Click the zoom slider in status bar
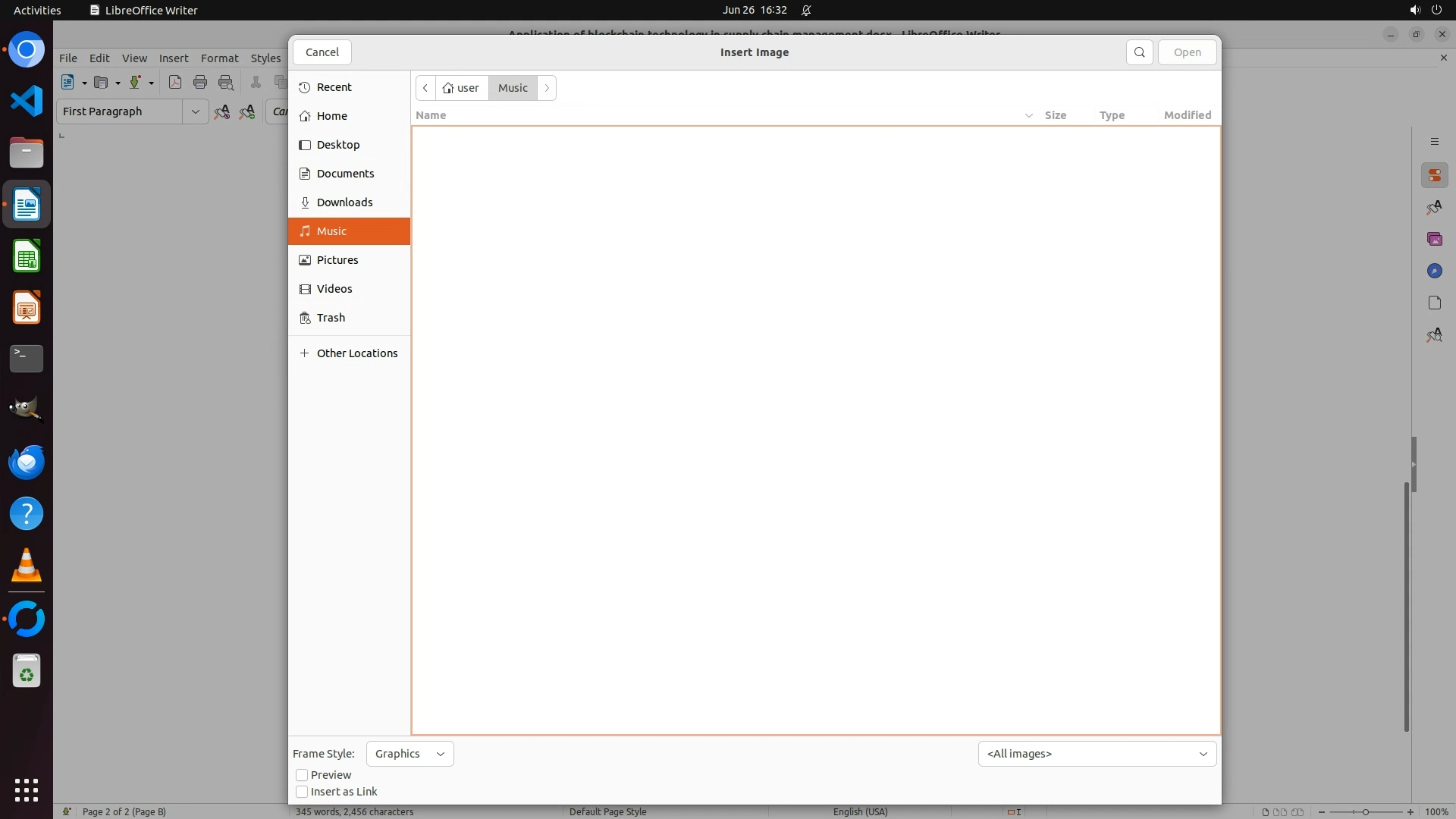1456x819 pixels. point(1365,812)
